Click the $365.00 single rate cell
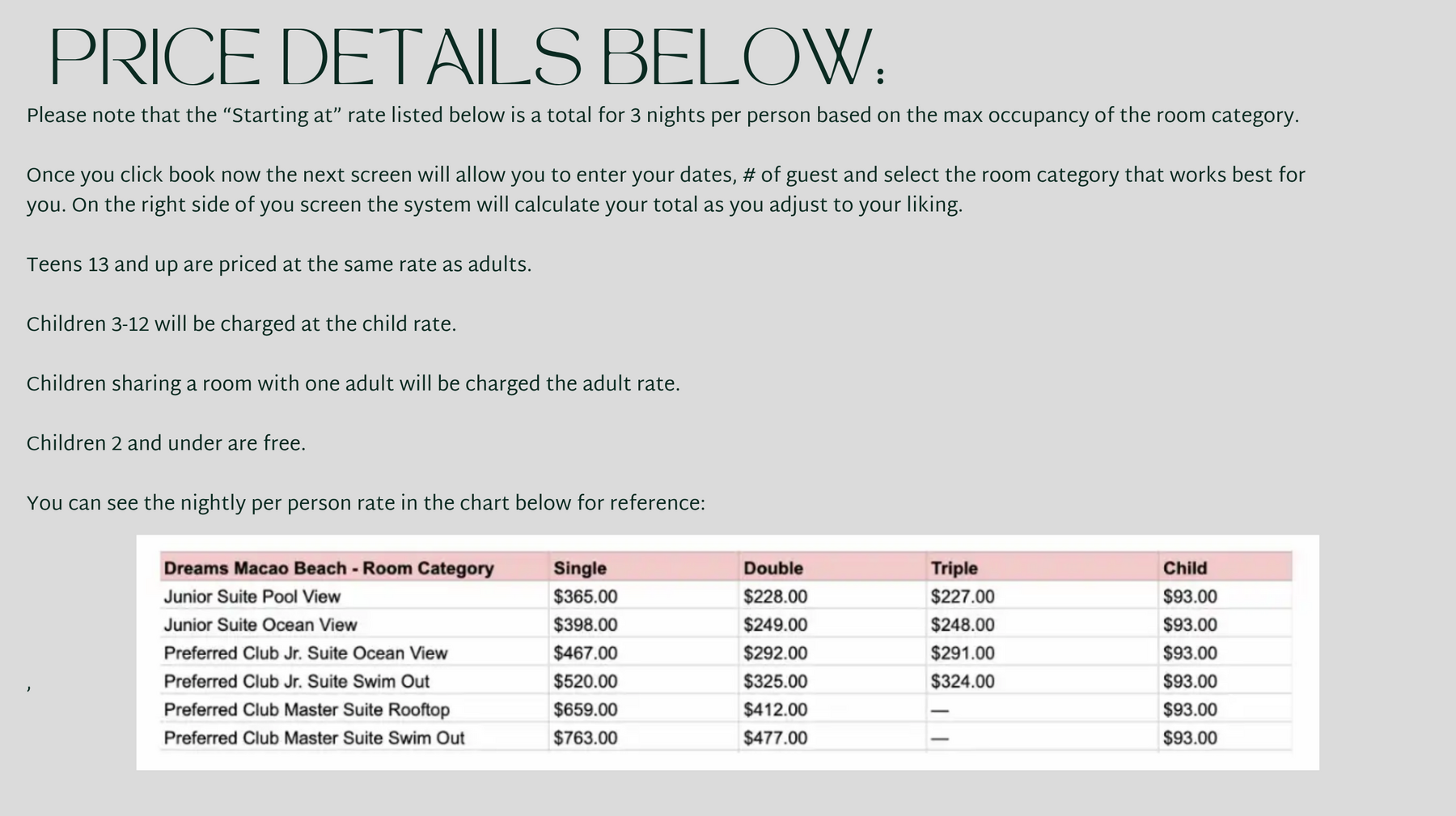Image resolution: width=1456 pixels, height=816 pixels. point(585,597)
